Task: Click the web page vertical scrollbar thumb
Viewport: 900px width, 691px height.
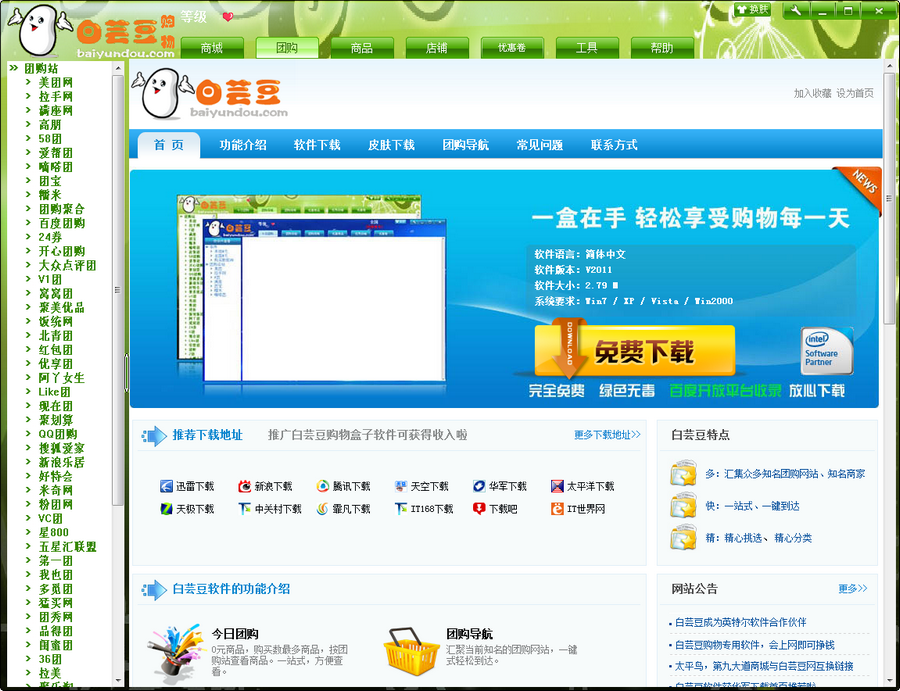Action: pyautogui.click(x=889, y=199)
